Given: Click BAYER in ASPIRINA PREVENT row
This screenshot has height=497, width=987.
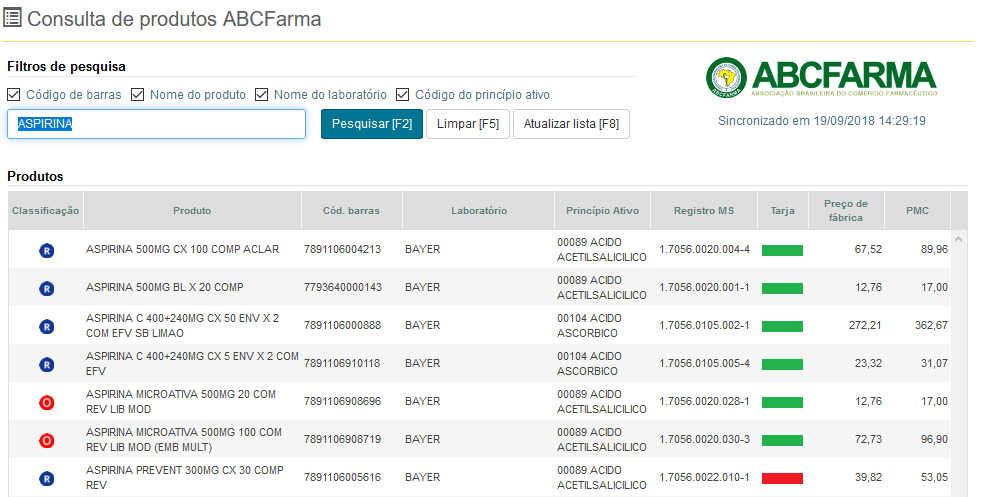Looking at the screenshot, I should pos(422,477).
